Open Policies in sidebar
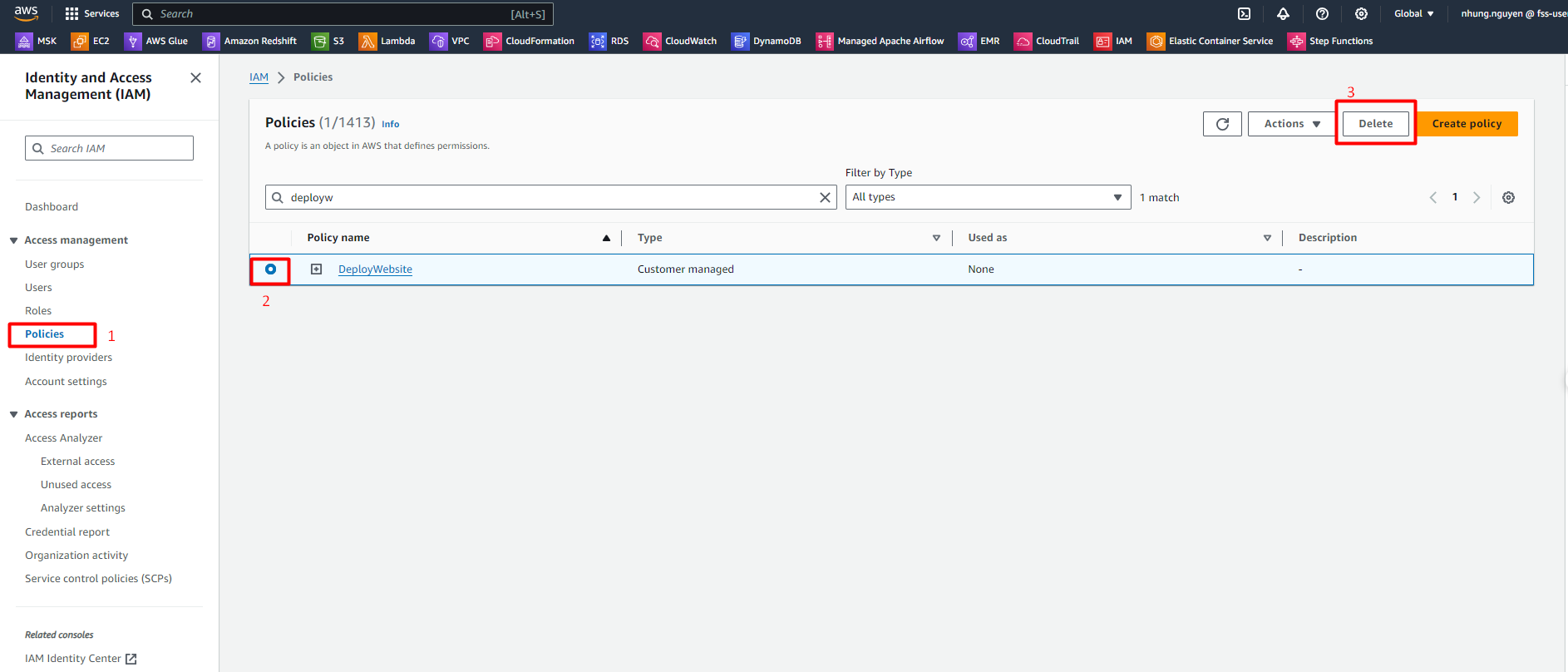The width and height of the screenshot is (1568, 672). [x=45, y=334]
